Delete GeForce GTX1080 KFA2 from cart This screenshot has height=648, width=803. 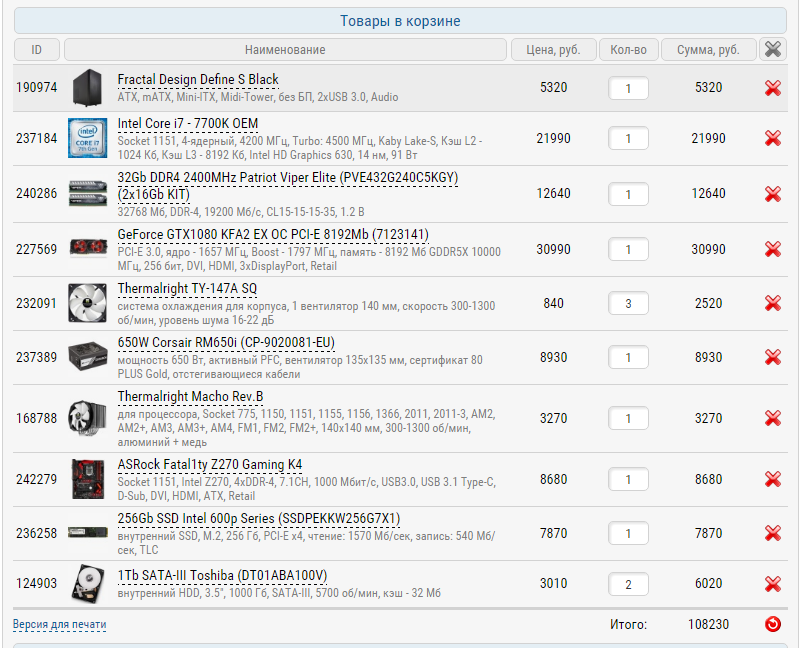click(x=772, y=249)
